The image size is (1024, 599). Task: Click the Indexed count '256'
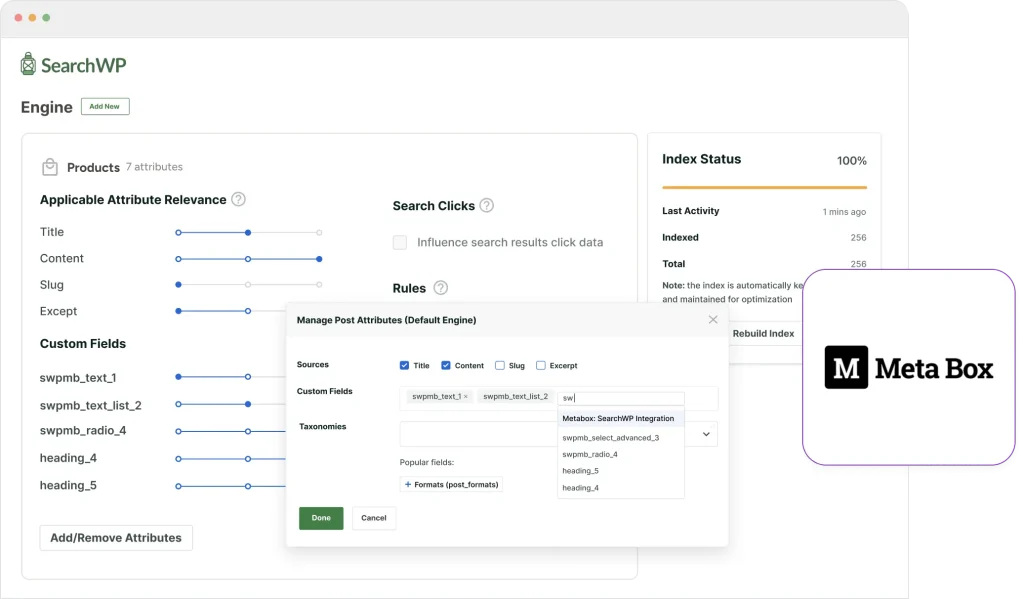pyautogui.click(x=858, y=238)
